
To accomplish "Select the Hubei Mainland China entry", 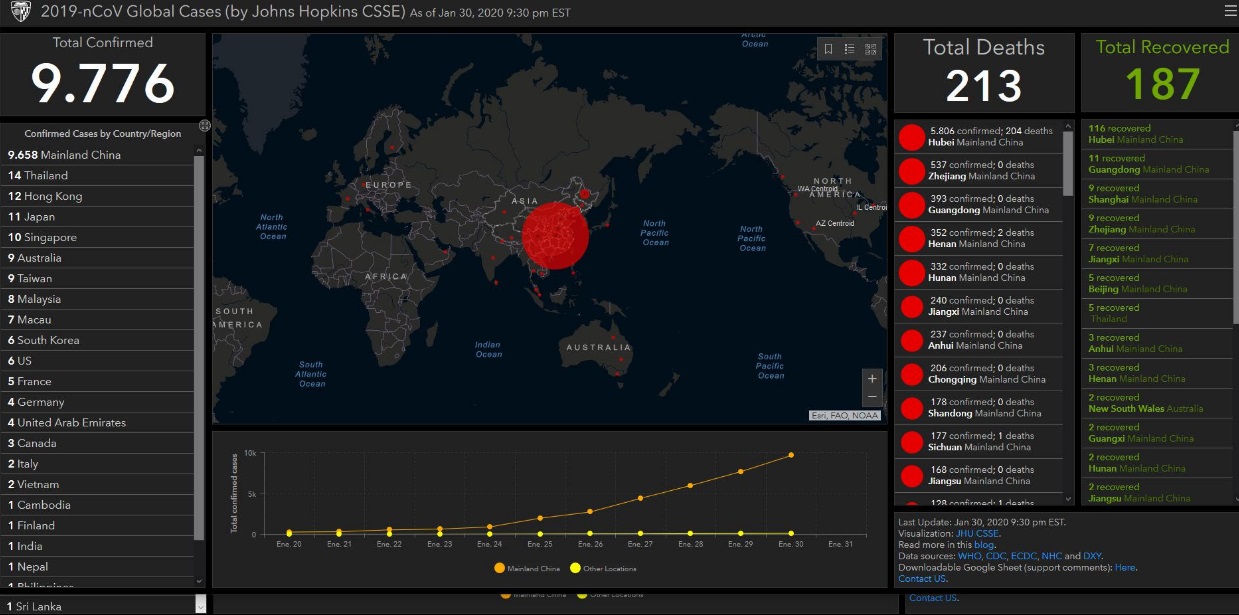I will [x=978, y=137].
